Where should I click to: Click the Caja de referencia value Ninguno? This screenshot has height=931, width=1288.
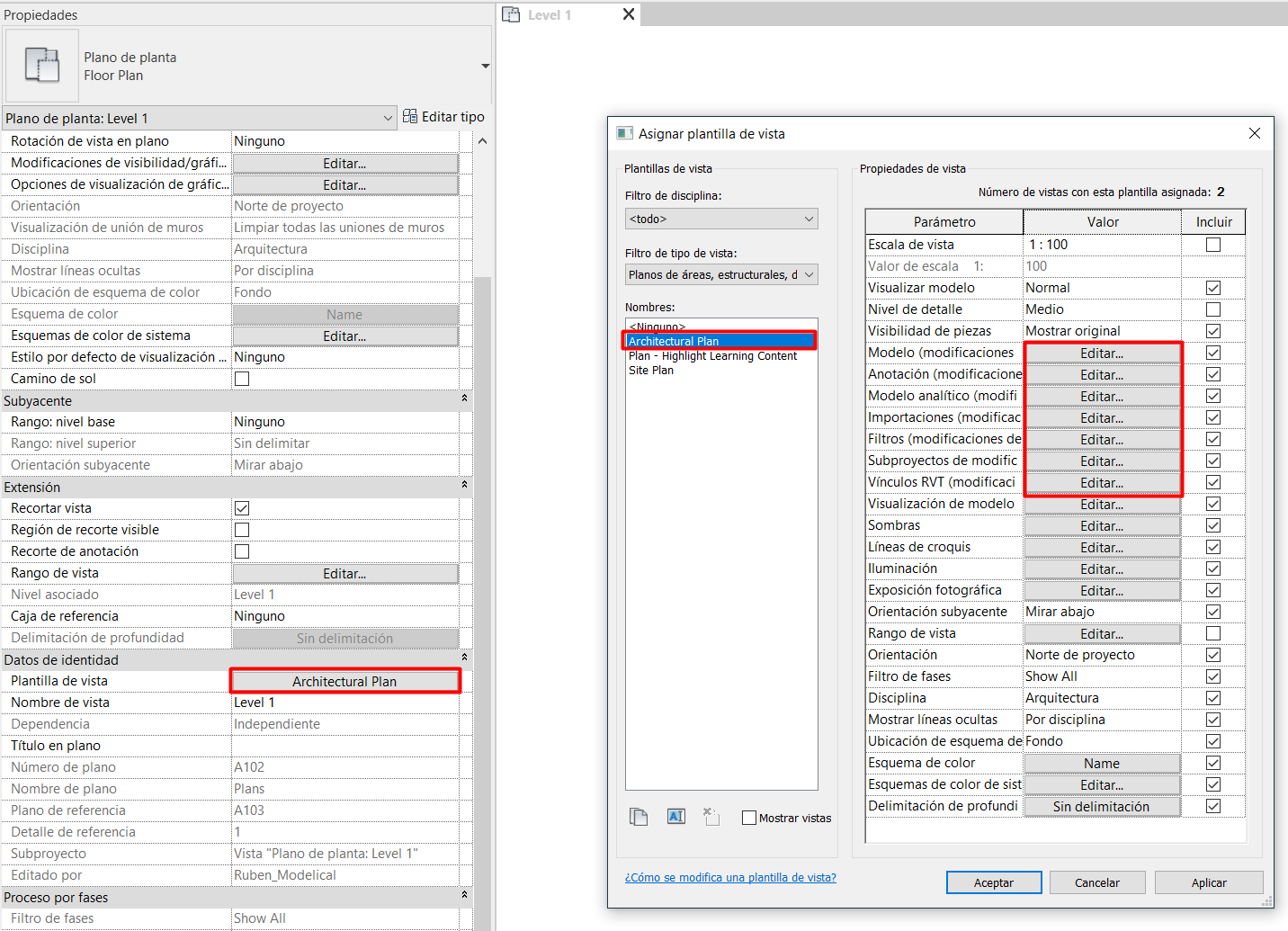[345, 616]
